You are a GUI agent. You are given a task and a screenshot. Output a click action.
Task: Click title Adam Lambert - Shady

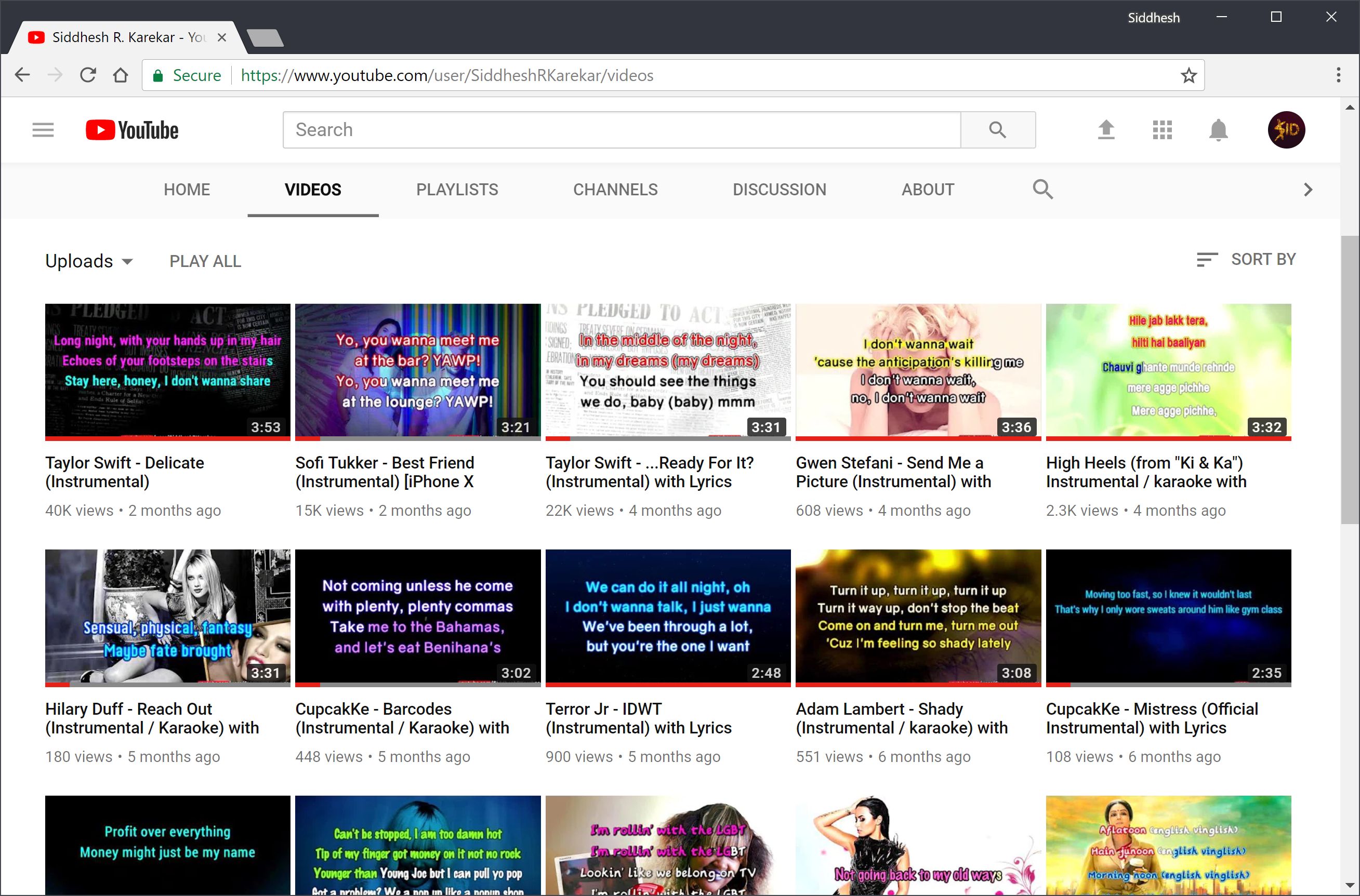click(902, 718)
